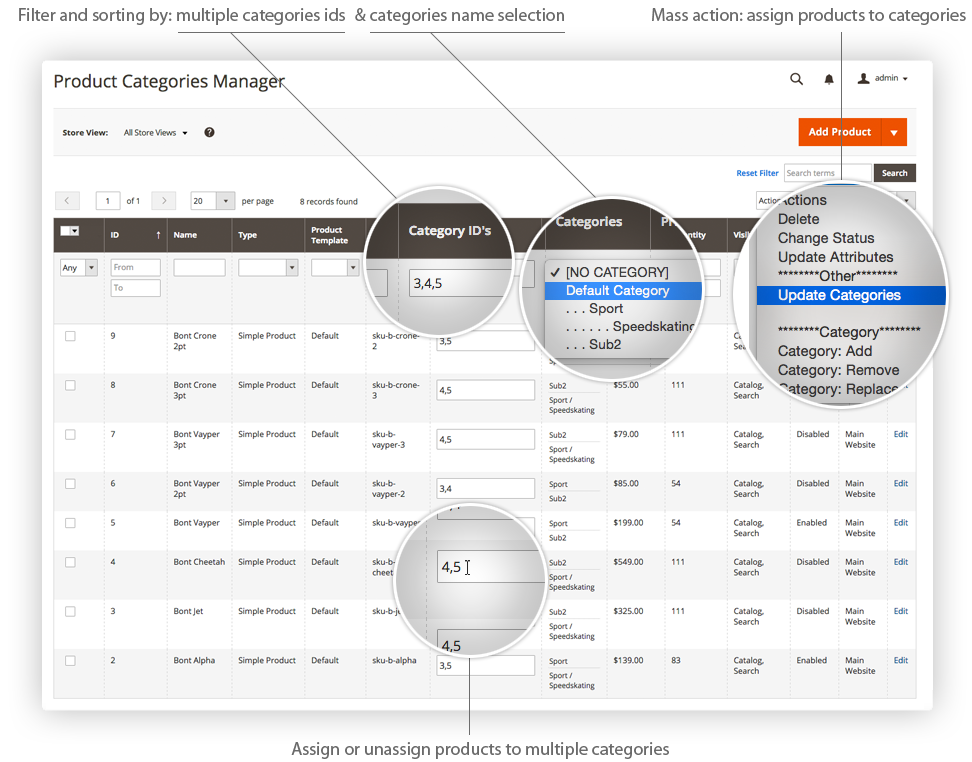Check the Bont Cheetah row checkbox

(x=70, y=562)
